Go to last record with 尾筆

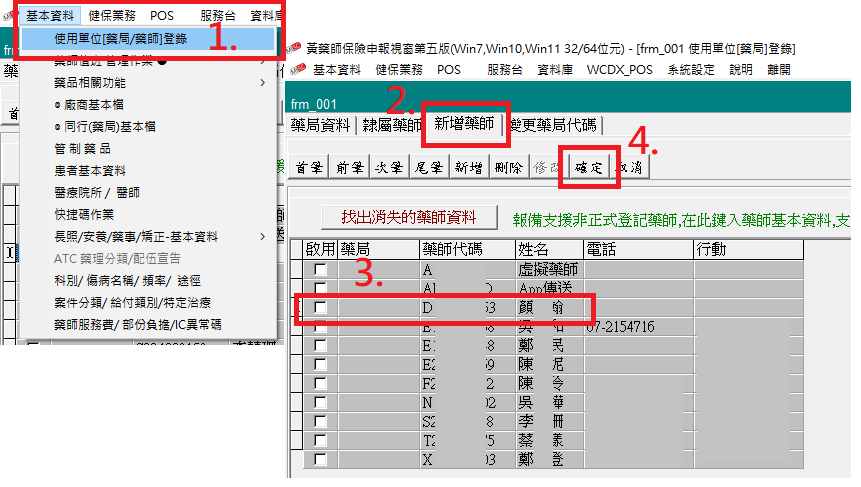(429, 167)
